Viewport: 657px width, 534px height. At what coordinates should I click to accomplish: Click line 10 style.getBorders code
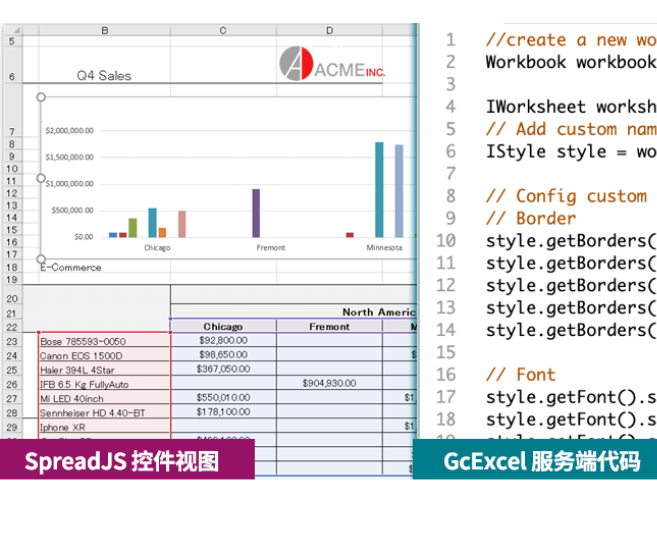point(571,241)
